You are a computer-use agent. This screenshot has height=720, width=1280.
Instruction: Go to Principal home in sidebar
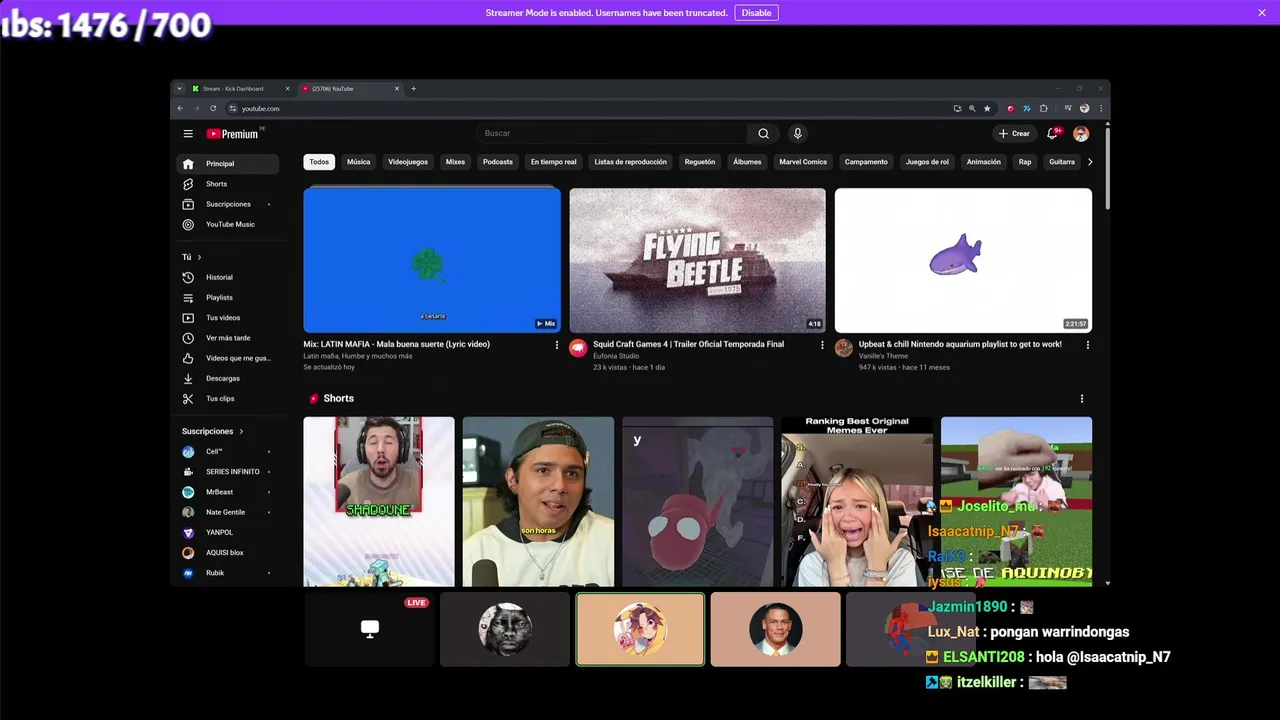point(228,164)
